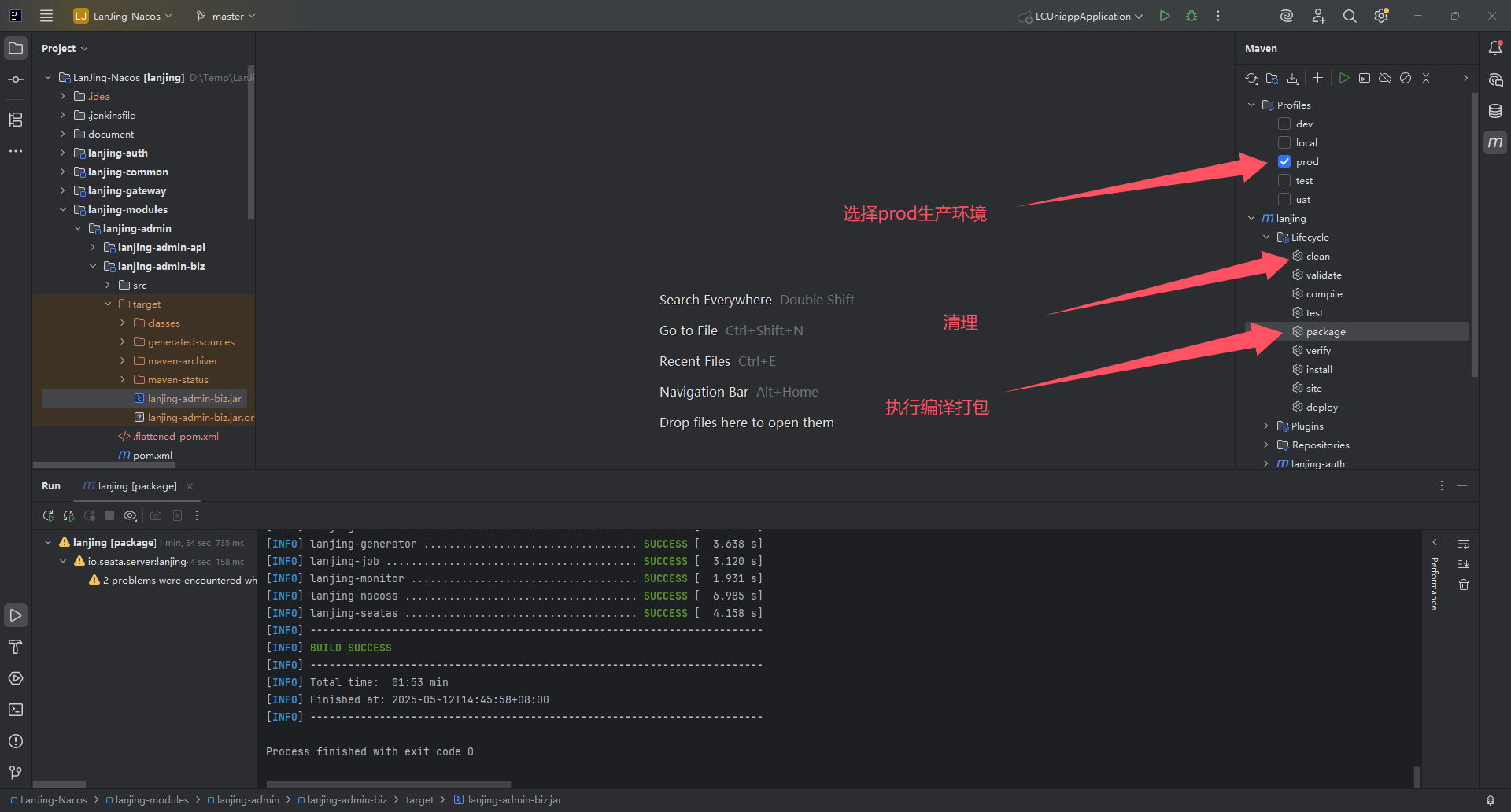The height and width of the screenshot is (812, 1511).
Task: Collapse the Lifecycle node in Maven
Action: click(x=1266, y=237)
